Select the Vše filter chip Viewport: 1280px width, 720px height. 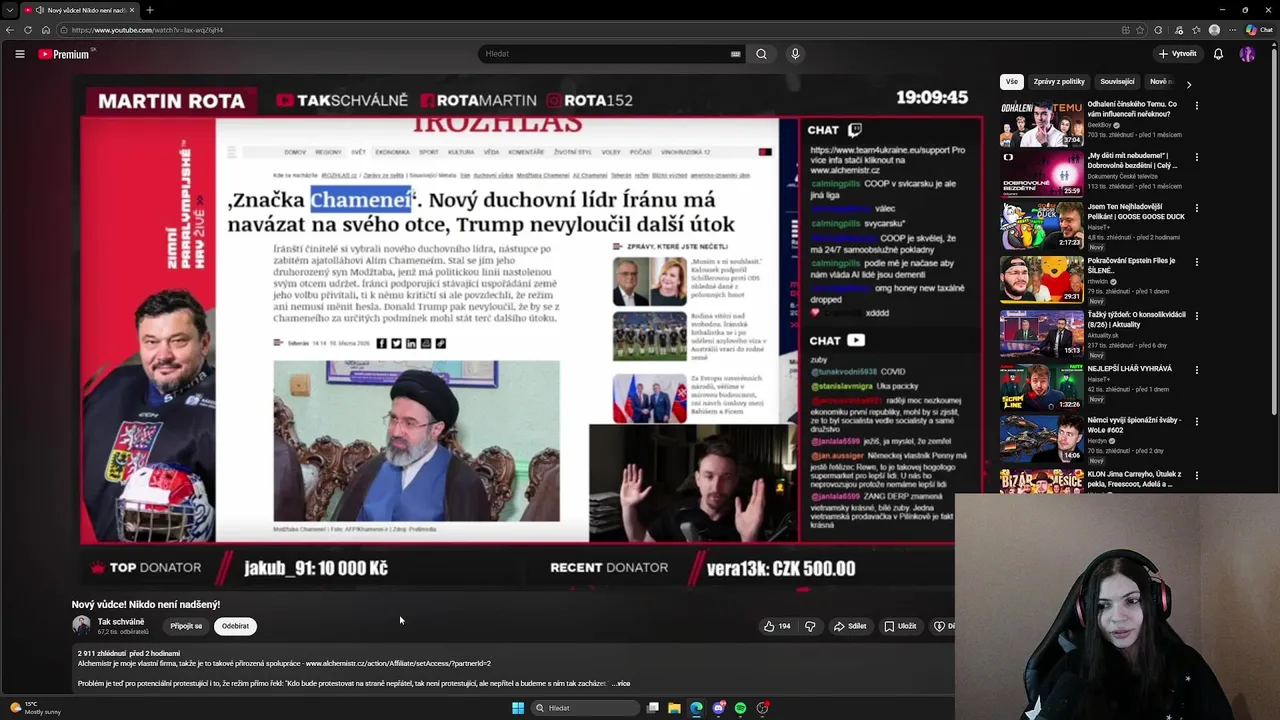(x=1012, y=82)
